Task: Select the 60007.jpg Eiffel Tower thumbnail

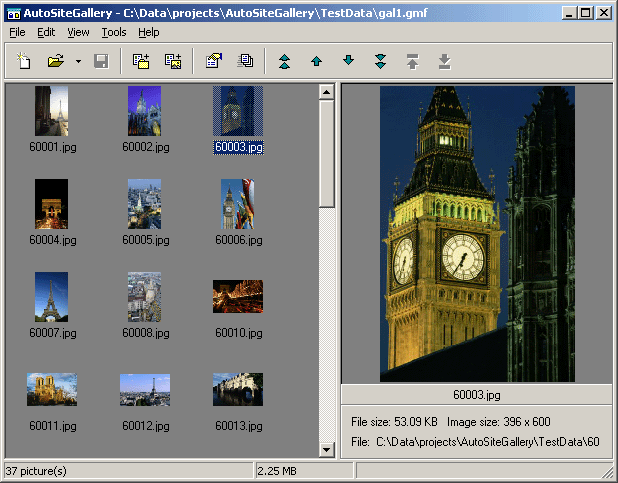Action: click(x=51, y=297)
